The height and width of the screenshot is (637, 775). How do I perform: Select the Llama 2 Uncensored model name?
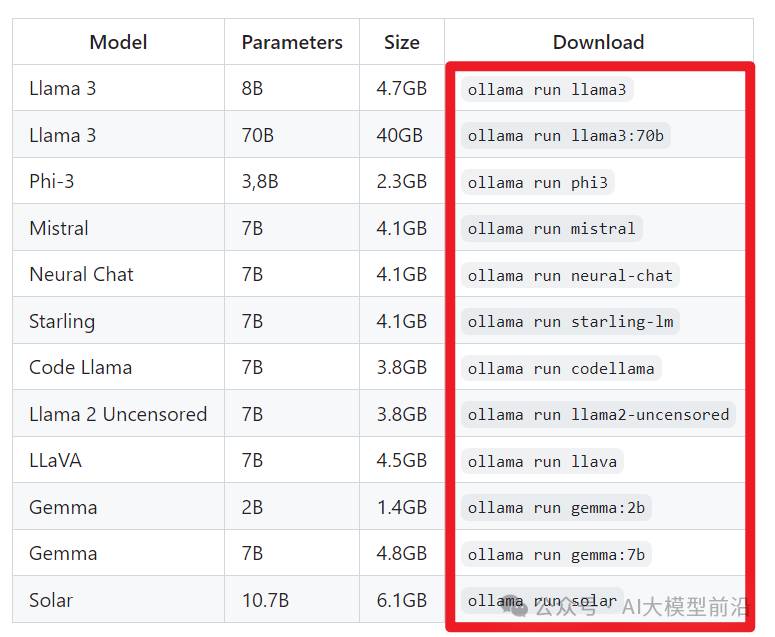(118, 414)
